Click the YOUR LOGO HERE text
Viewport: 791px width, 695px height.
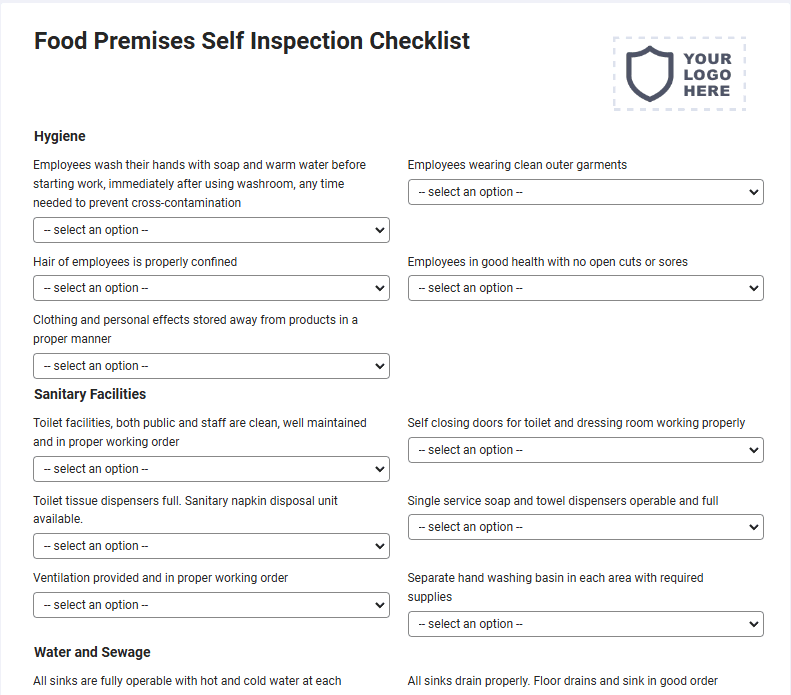tap(707, 75)
